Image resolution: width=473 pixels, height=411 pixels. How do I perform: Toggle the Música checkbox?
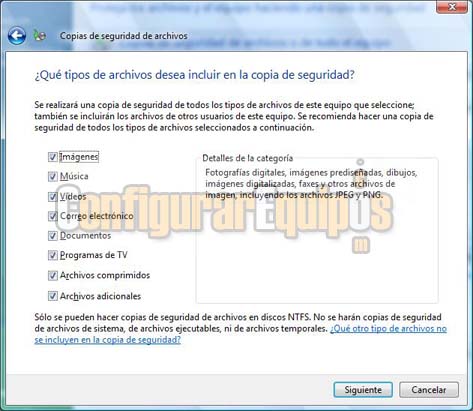click(x=53, y=176)
